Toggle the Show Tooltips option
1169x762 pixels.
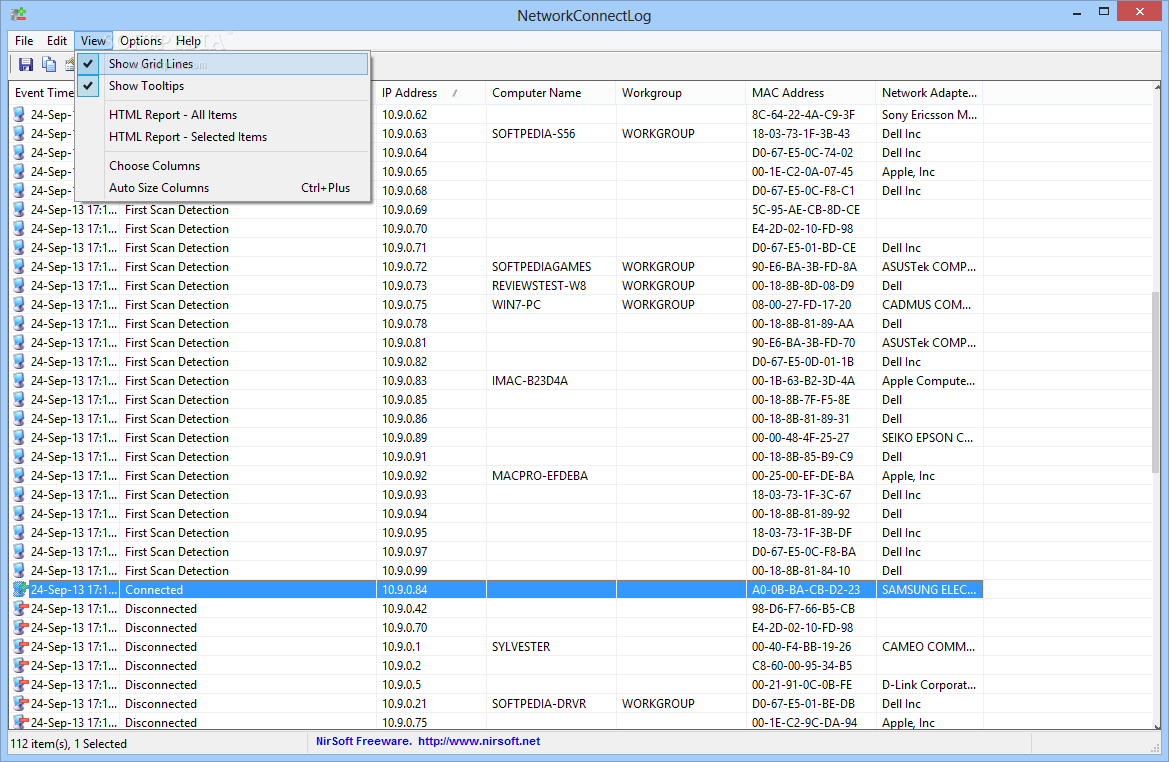click(x=223, y=86)
